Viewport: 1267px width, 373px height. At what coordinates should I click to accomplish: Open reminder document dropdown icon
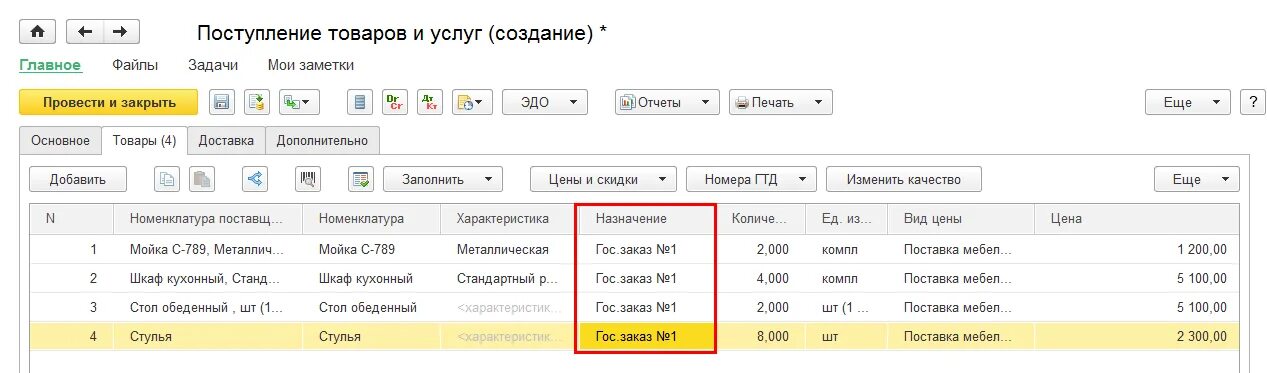[472, 102]
